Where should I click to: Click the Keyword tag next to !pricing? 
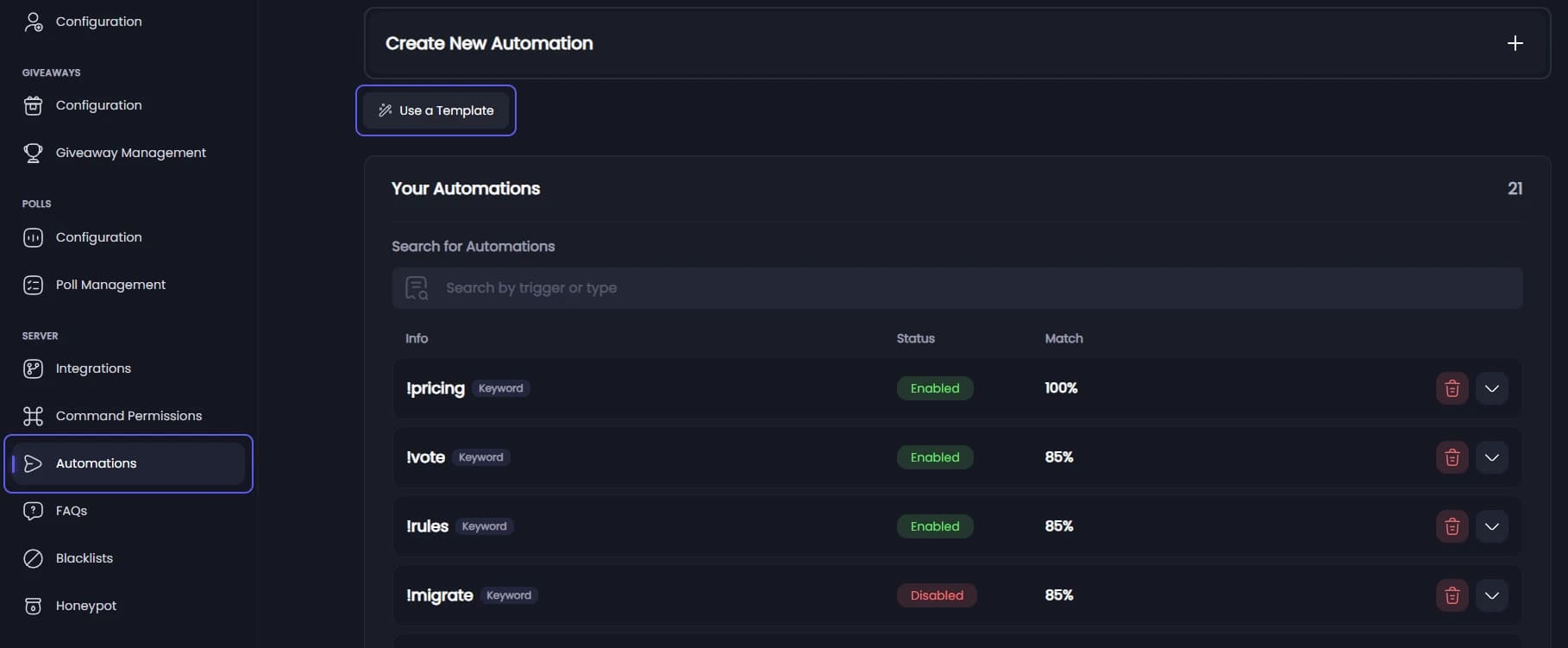[501, 388]
